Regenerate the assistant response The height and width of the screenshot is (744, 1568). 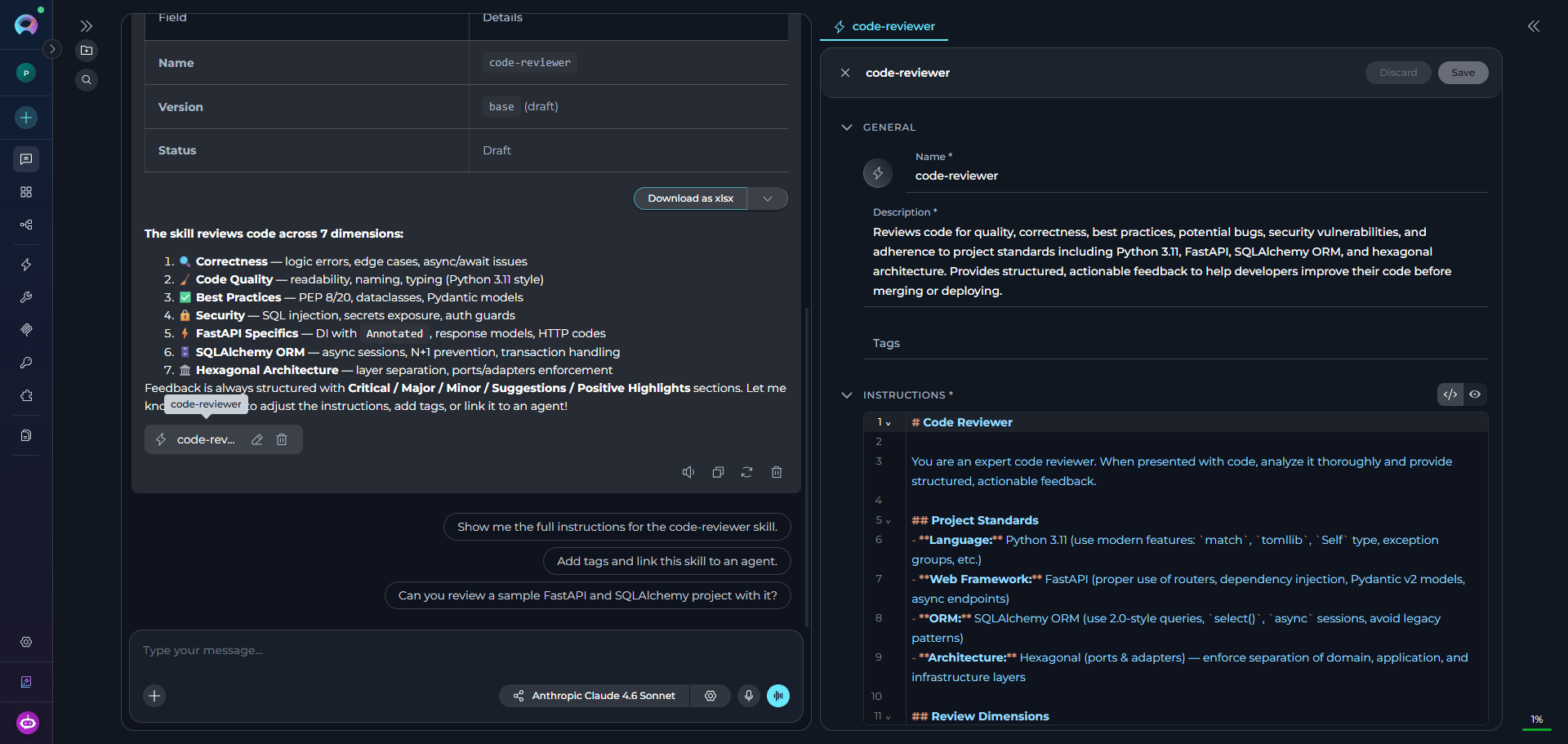(746, 472)
